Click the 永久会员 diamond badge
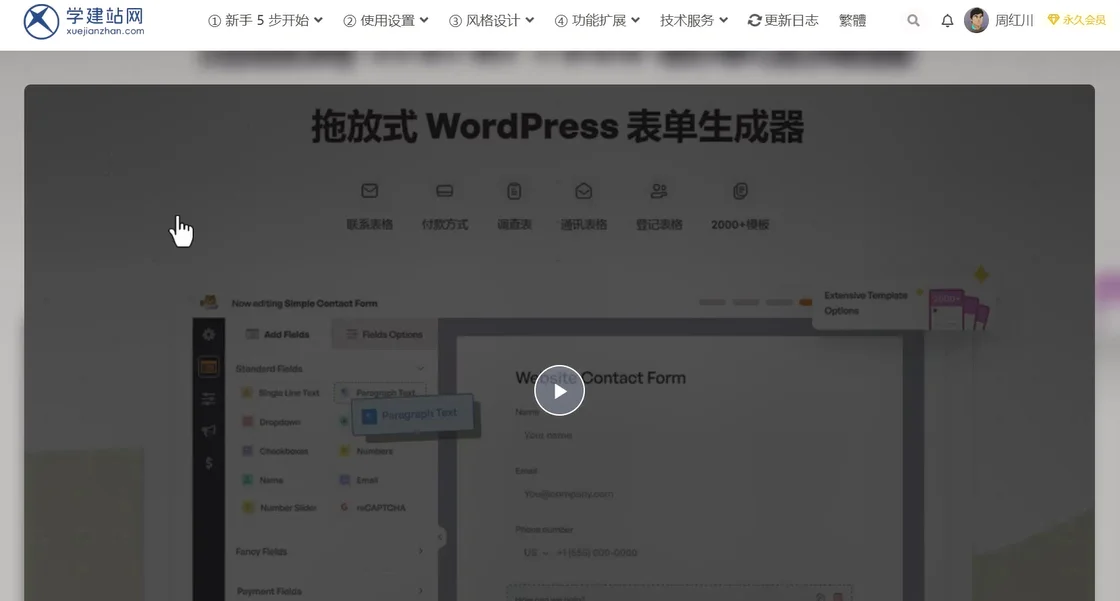Image resolution: width=1120 pixels, height=601 pixels. (1076, 21)
